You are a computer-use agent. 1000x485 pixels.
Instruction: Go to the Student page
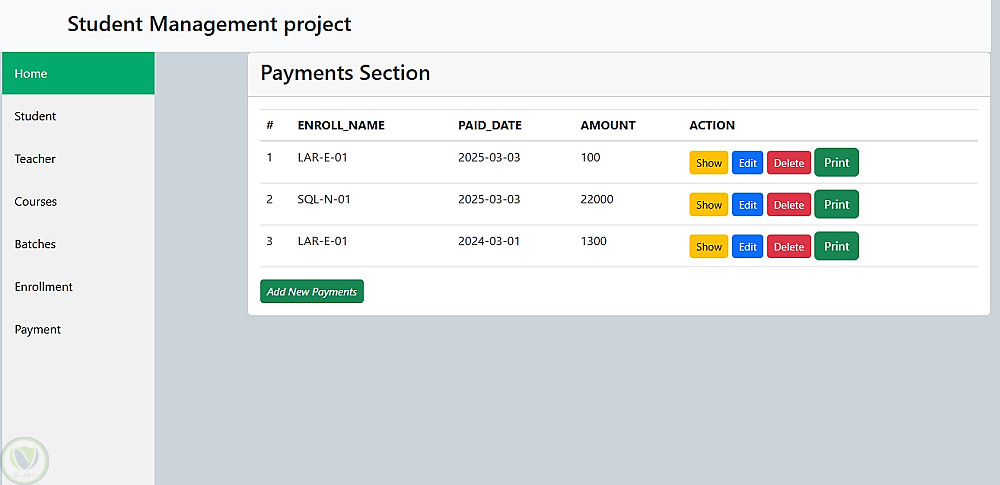[35, 116]
